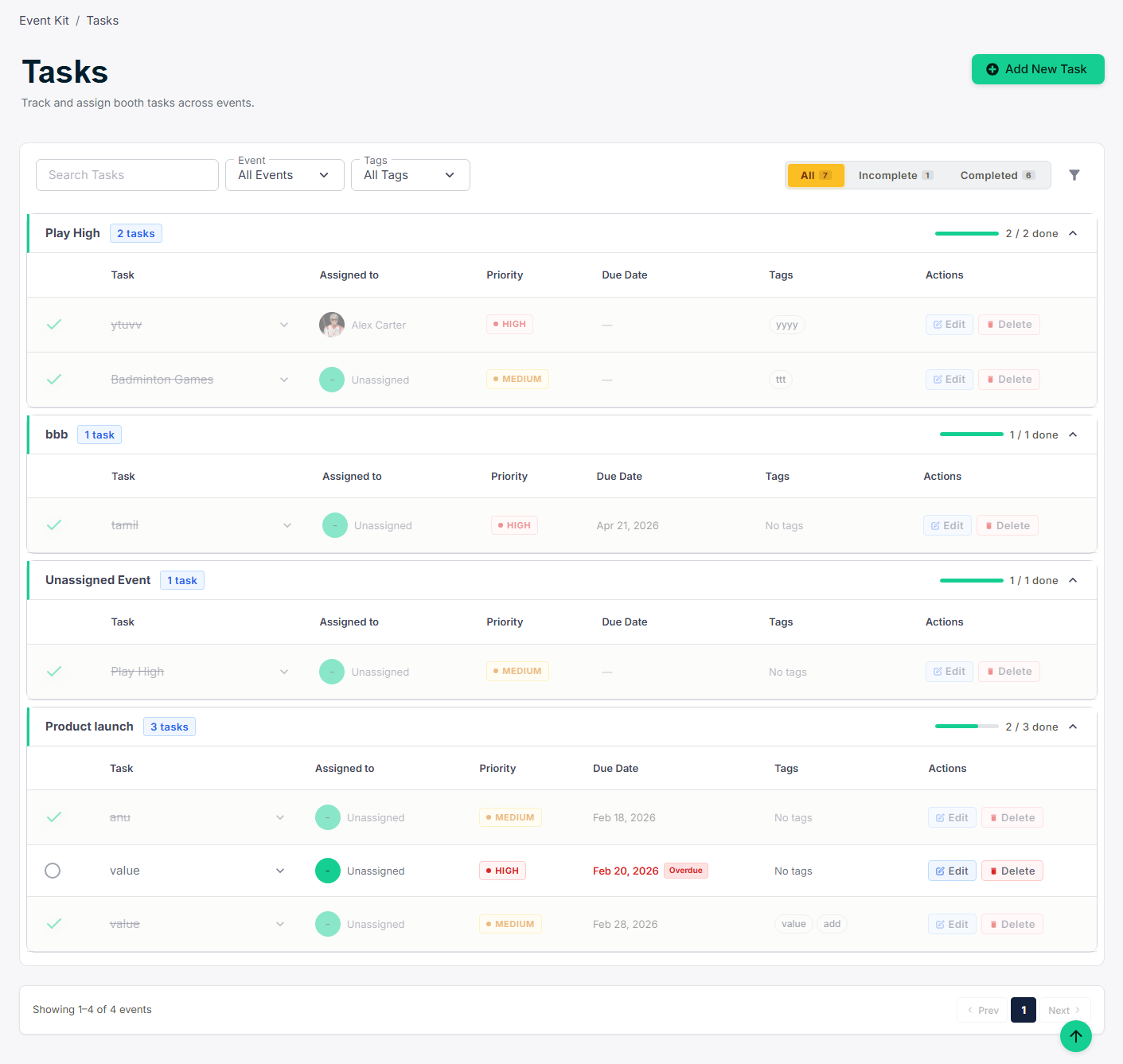
Task: Expand details of Badminton Games task
Action: click(284, 380)
